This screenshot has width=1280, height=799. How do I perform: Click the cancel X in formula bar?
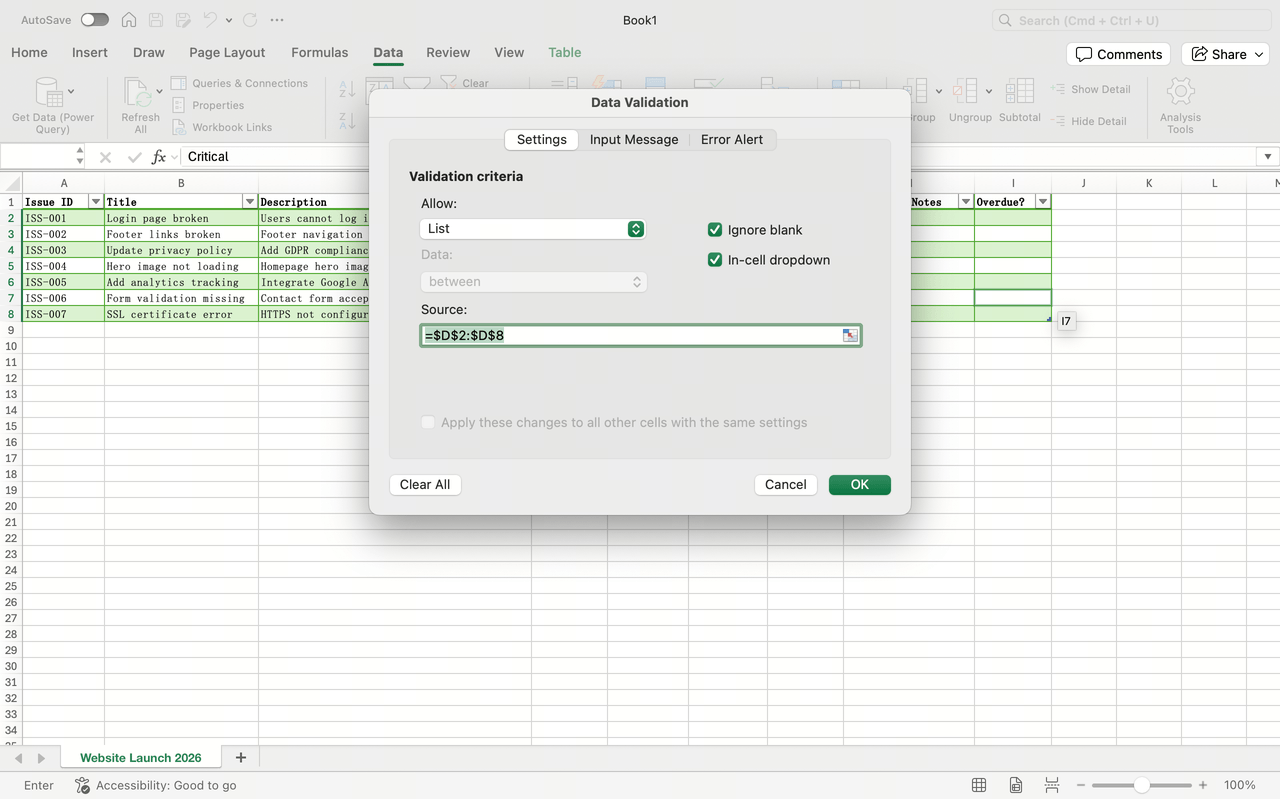[x=105, y=157]
